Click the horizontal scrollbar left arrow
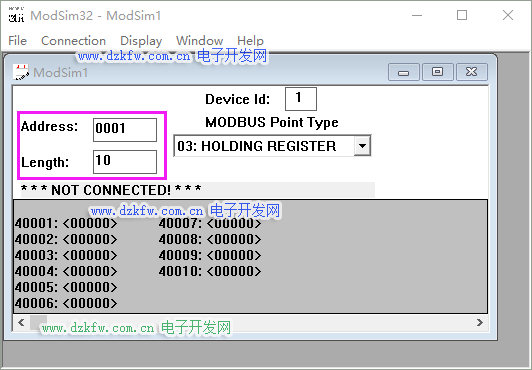 pyautogui.click(x=21, y=322)
